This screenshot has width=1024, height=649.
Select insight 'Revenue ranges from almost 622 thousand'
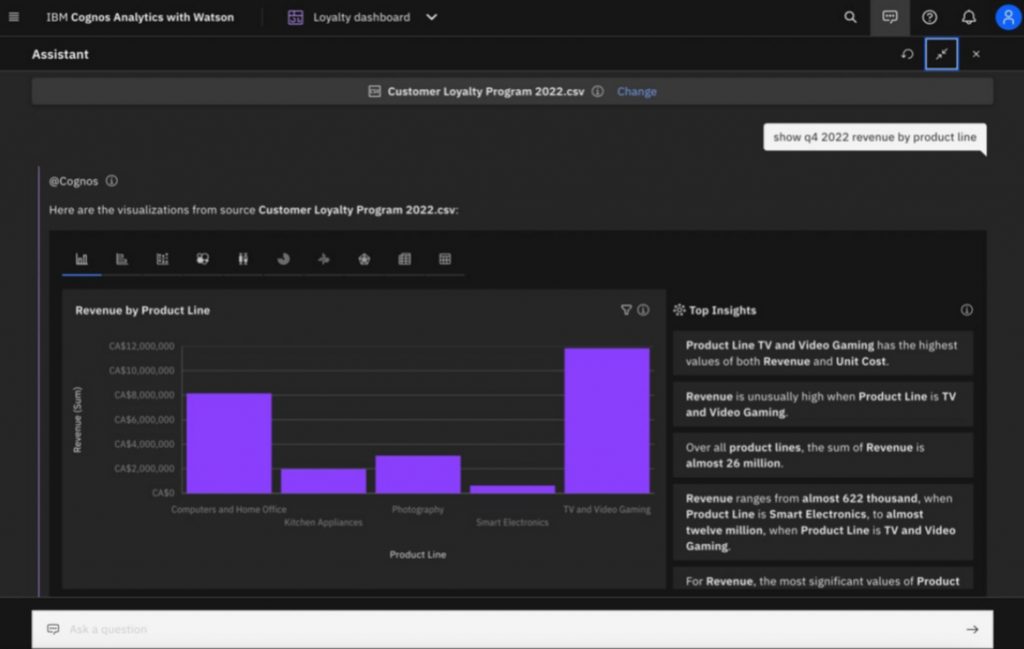coord(822,522)
